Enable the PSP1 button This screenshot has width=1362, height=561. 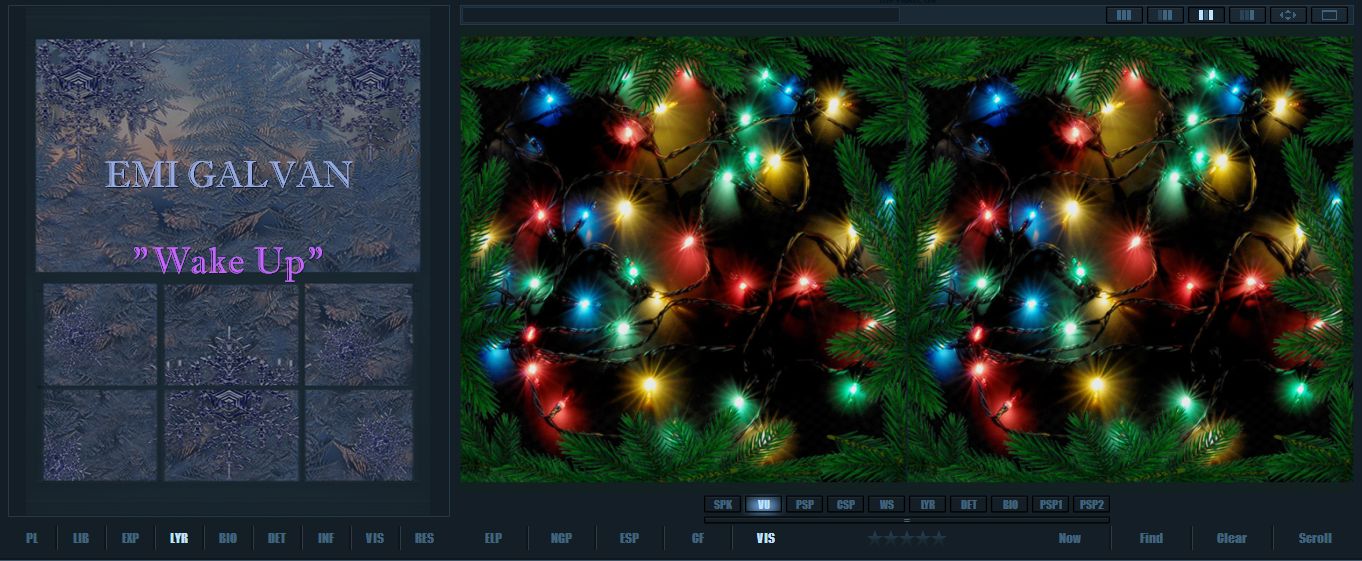1051,505
